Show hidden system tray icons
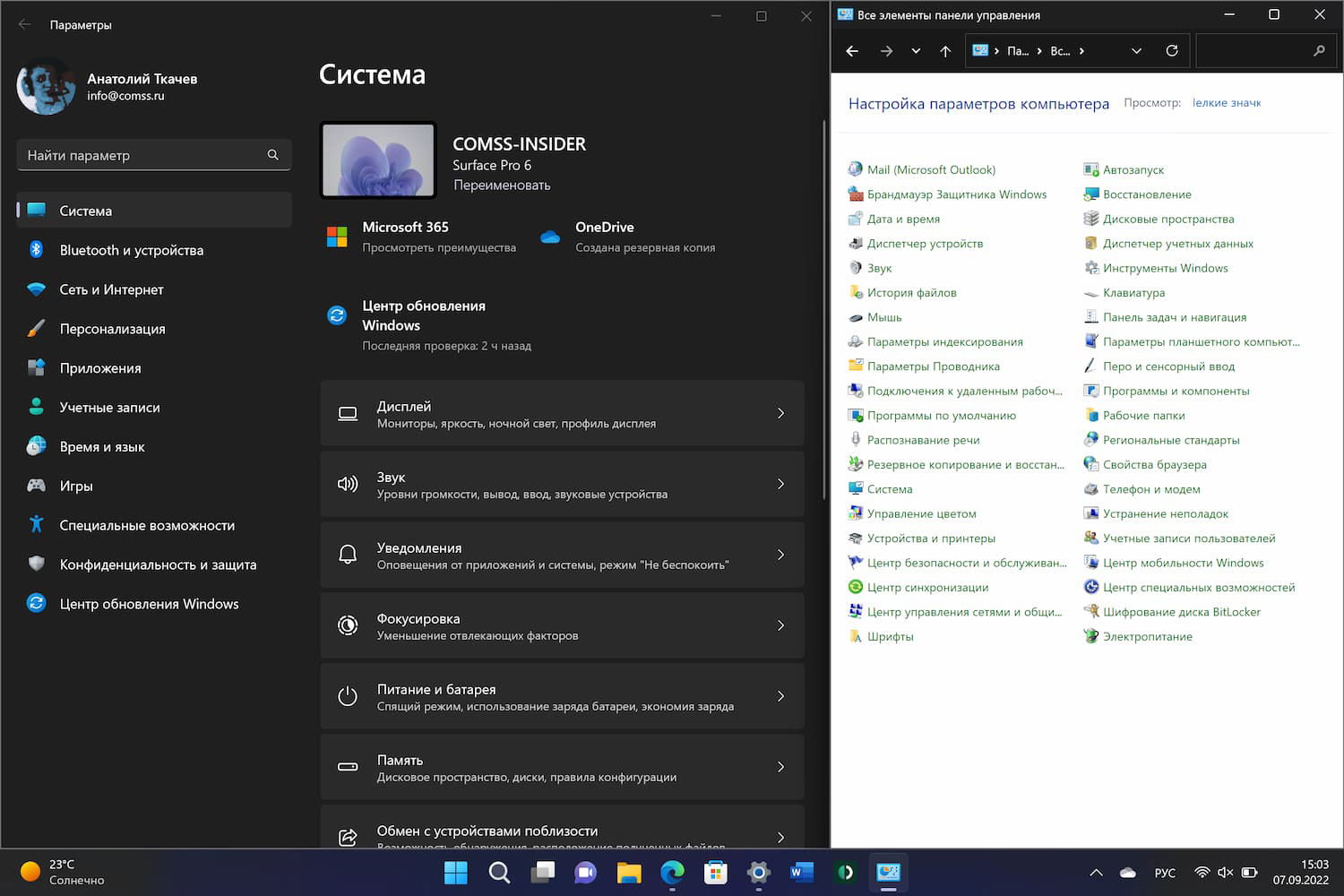This screenshot has height=896, width=1344. 1096,872
